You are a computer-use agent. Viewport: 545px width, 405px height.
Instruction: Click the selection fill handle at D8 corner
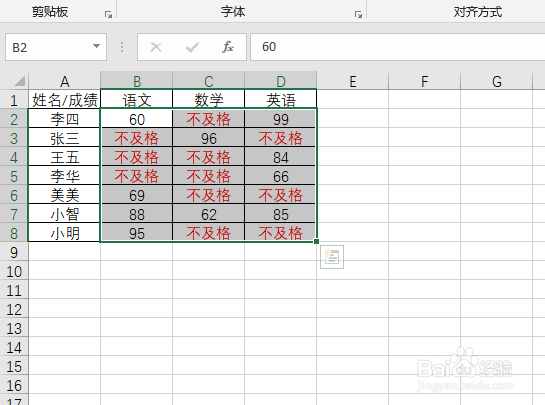point(316,242)
